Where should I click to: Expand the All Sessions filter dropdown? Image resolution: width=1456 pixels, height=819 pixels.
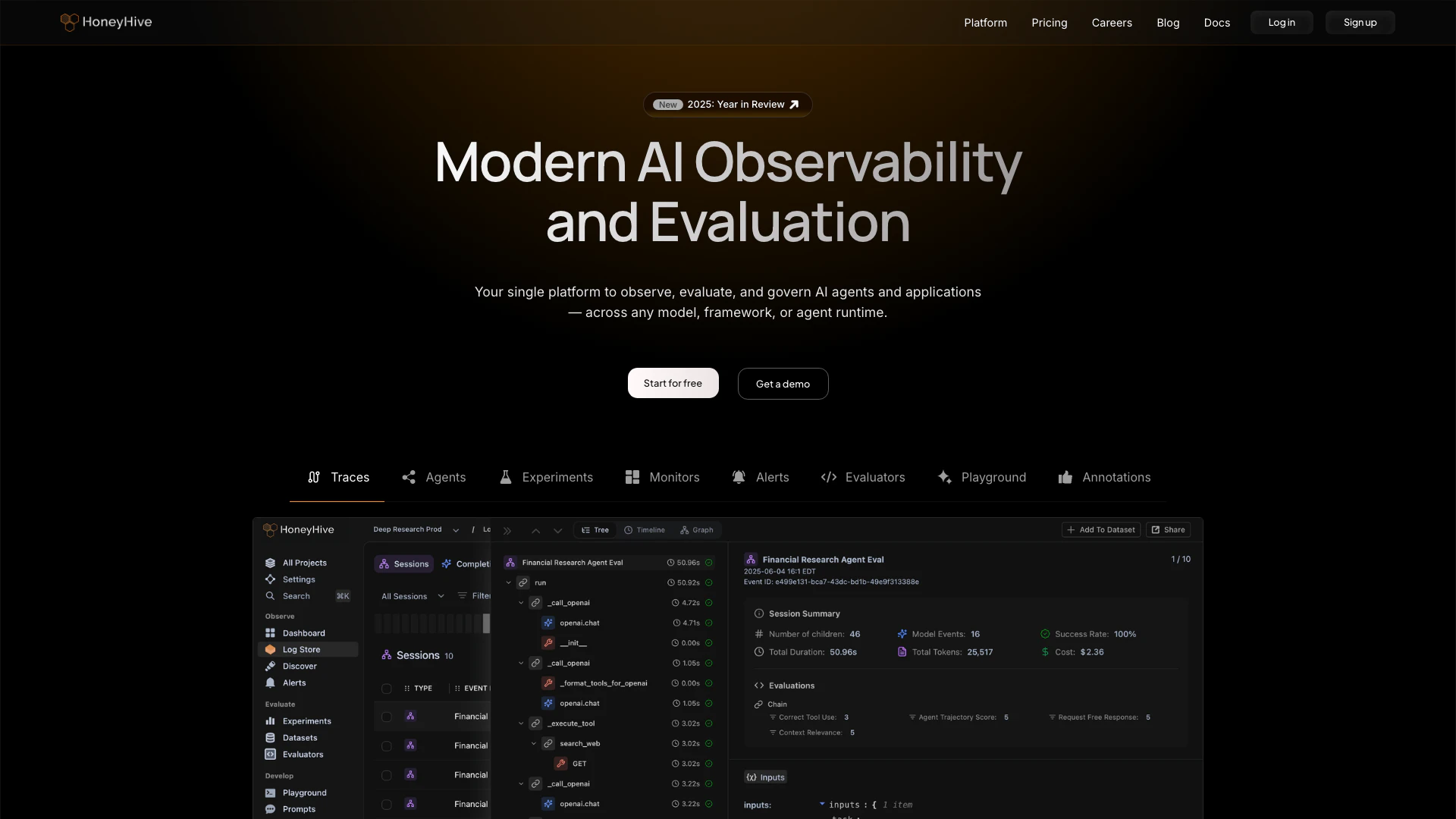coord(413,596)
